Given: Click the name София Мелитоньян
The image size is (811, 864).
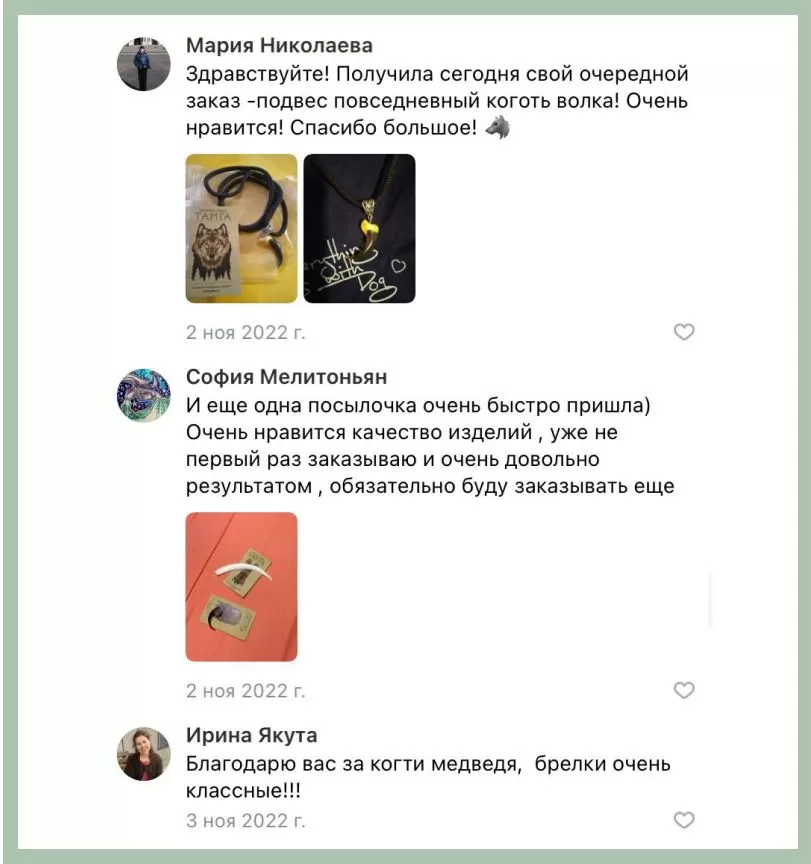Looking at the screenshot, I should pyautogui.click(x=286, y=377).
